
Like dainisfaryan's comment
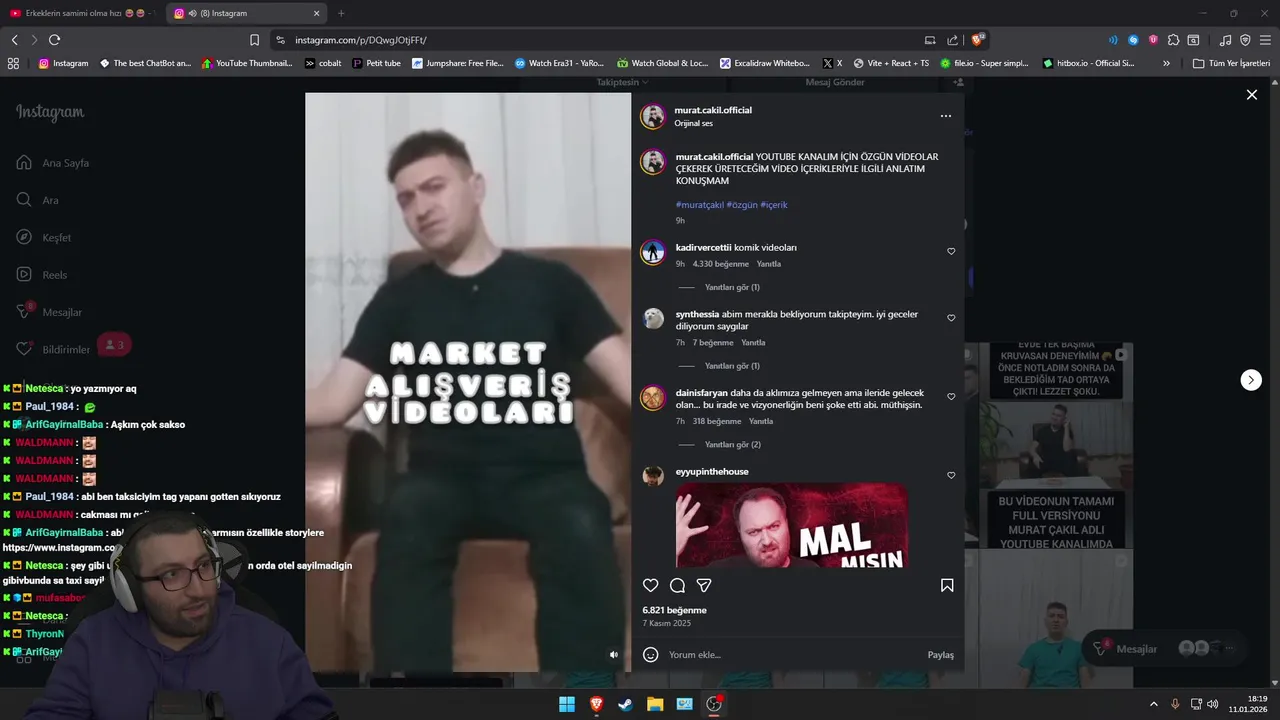951,397
